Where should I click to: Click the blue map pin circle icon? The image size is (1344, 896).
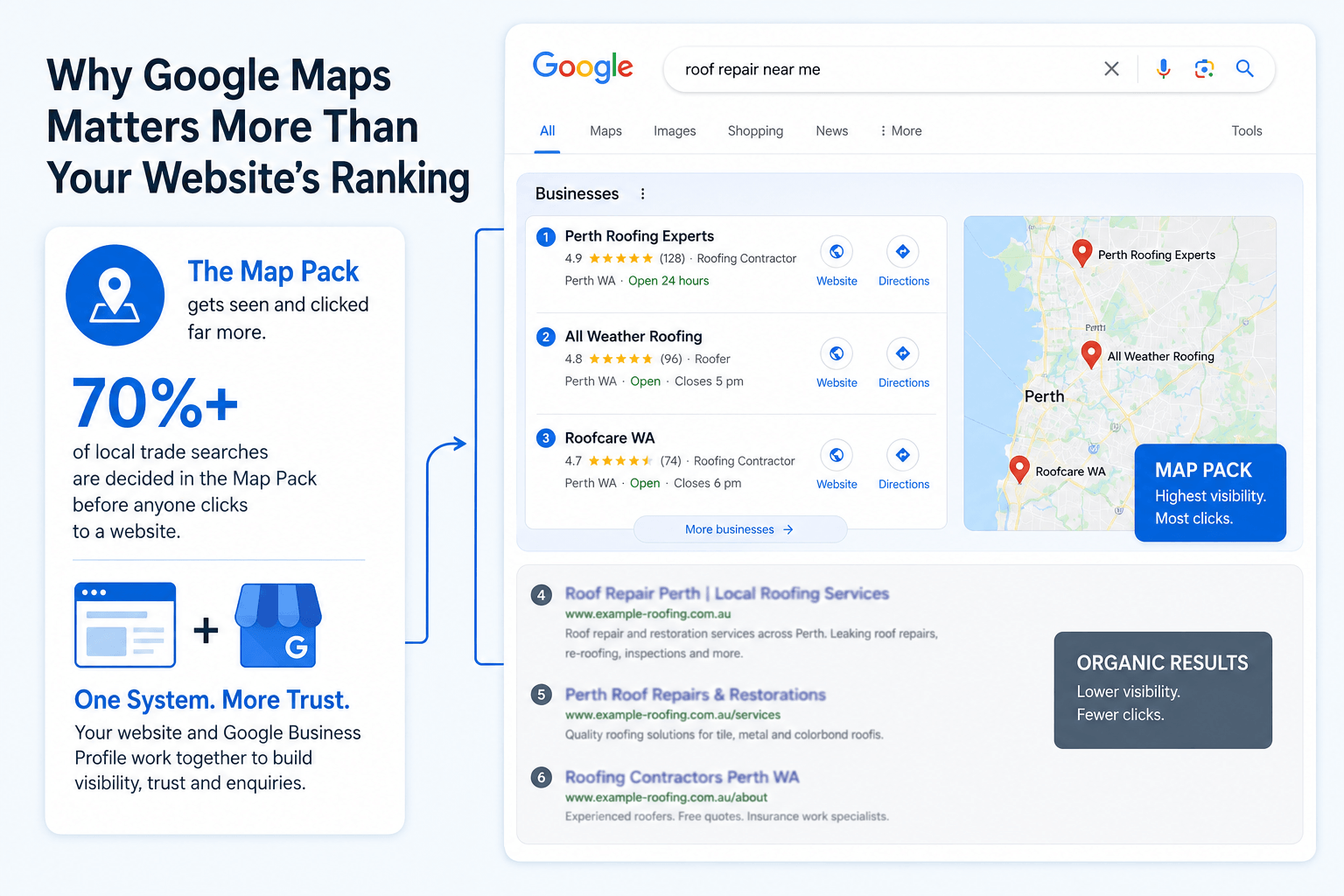point(115,295)
